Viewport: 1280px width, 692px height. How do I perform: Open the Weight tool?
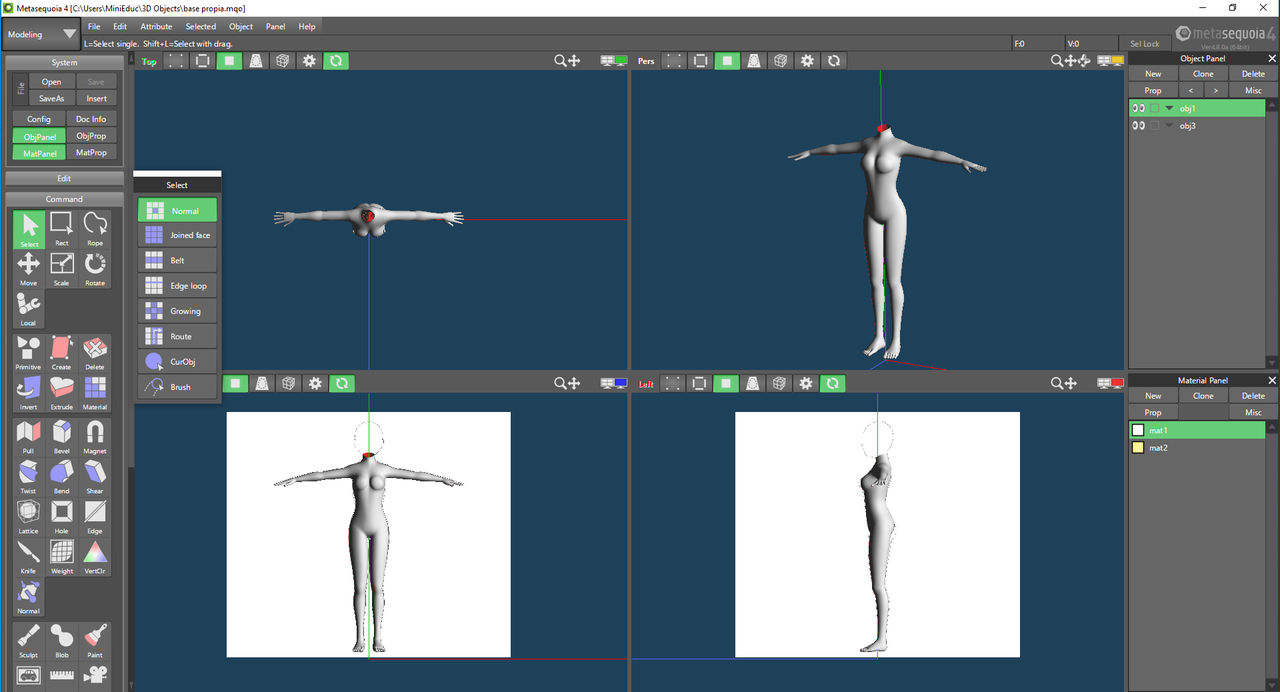tap(62, 557)
